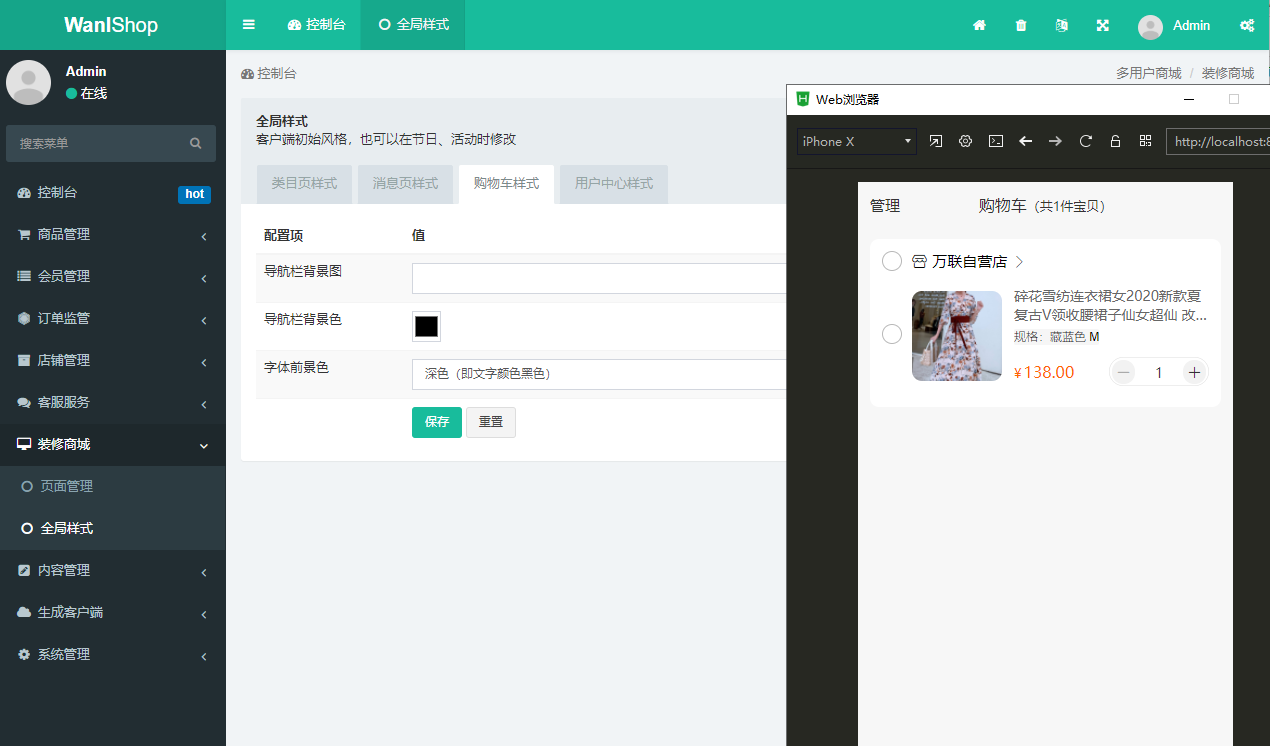
Task: Click the Admin avatar in the sidebar
Action: tap(29, 82)
